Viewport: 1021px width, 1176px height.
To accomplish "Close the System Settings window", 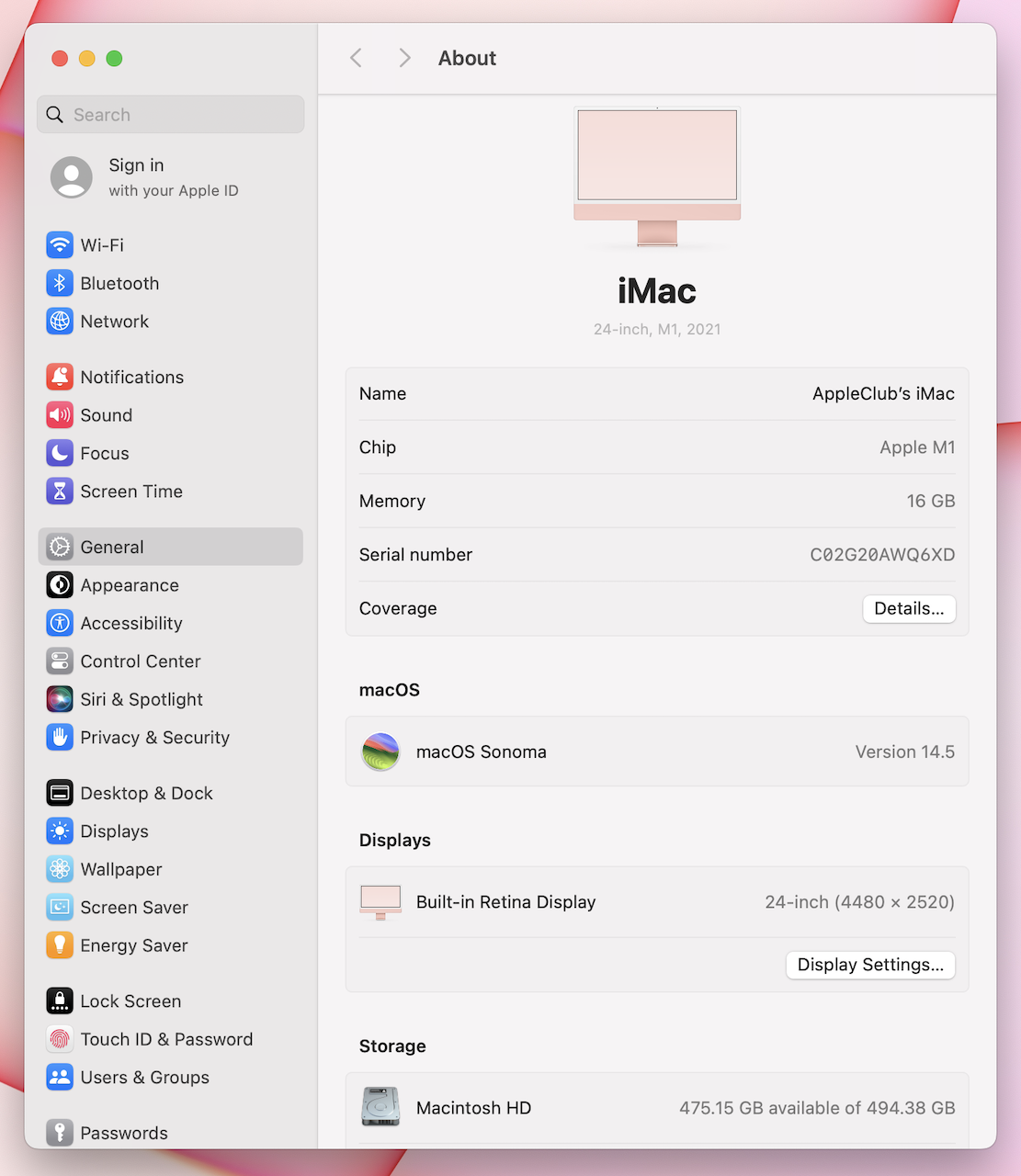I will tap(60, 59).
